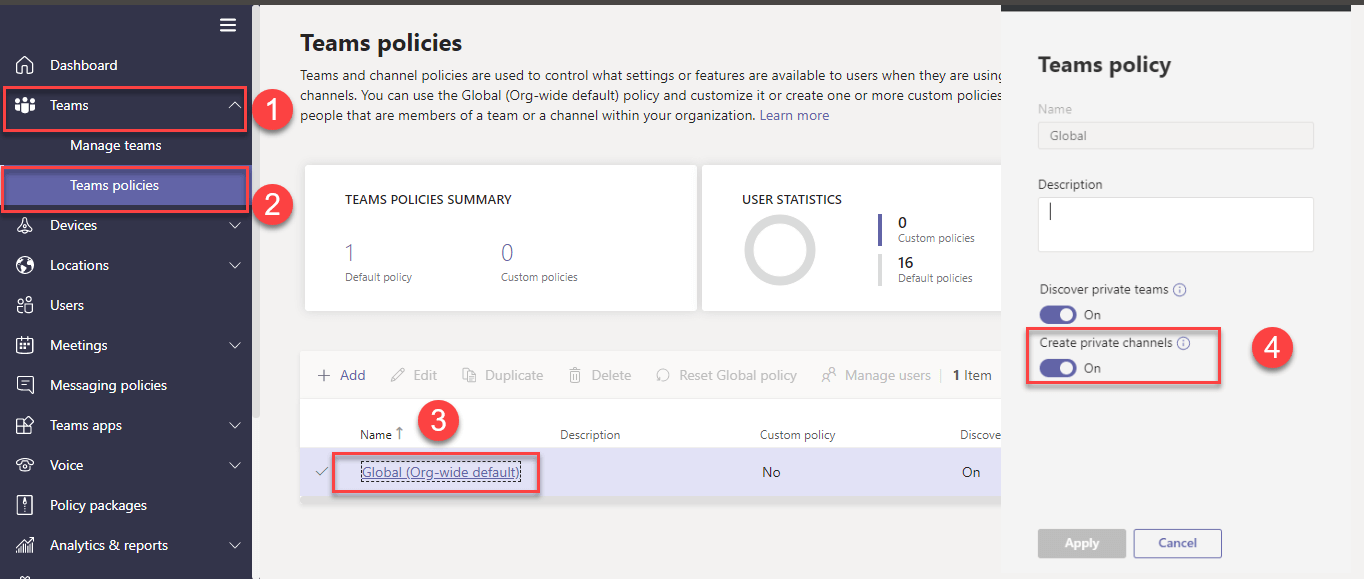The width and height of the screenshot is (1364, 579).
Task: Click the info icon beside Discover private teams
Action: point(1179,290)
